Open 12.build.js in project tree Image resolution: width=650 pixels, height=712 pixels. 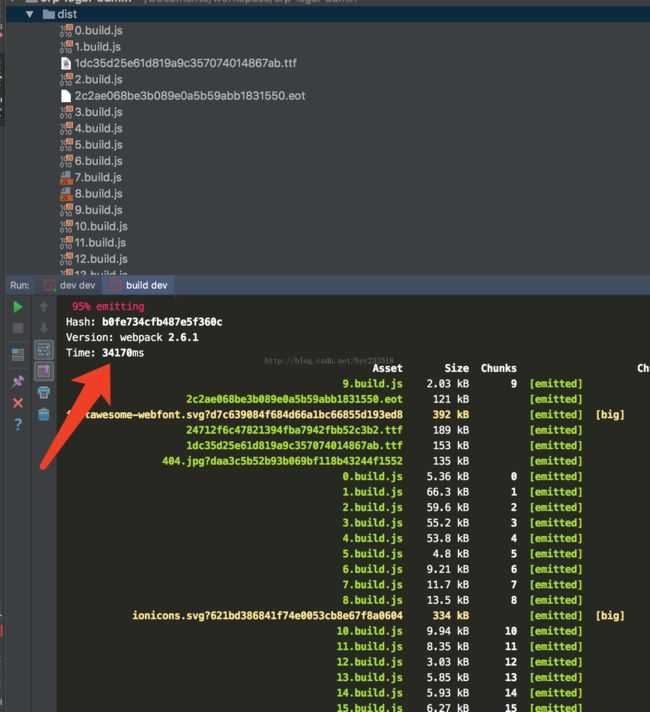[x=101, y=259]
